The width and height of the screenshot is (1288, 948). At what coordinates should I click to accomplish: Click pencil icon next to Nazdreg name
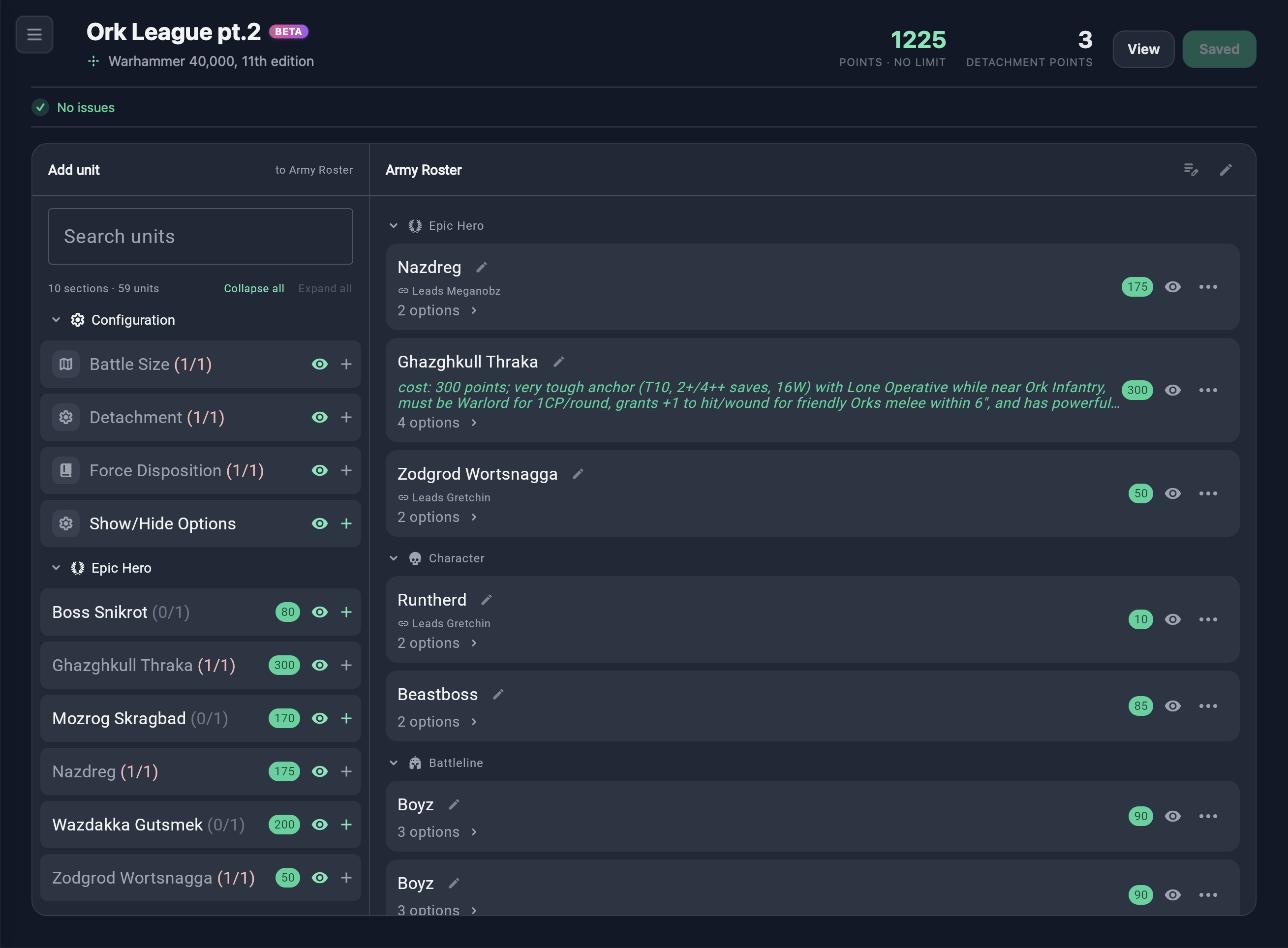click(481, 267)
